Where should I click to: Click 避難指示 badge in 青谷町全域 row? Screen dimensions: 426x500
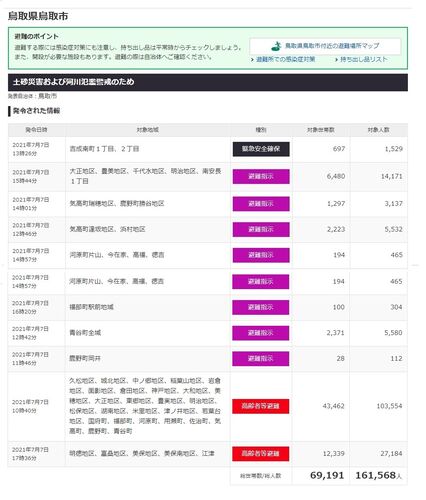(x=261, y=333)
